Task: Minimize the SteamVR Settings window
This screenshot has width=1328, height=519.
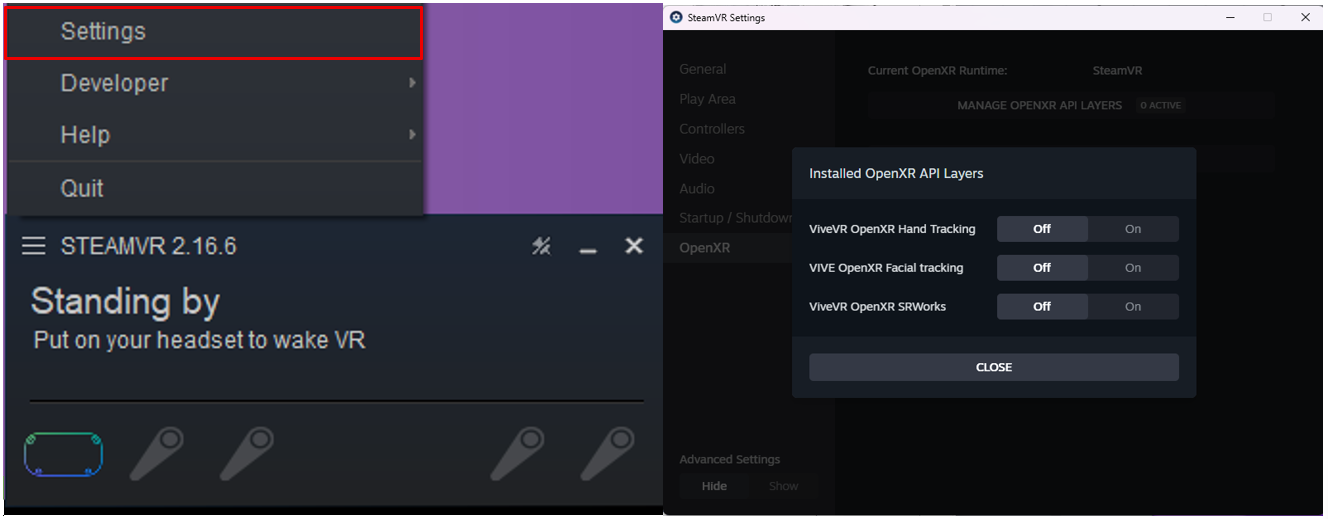Action: (x=1229, y=17)
